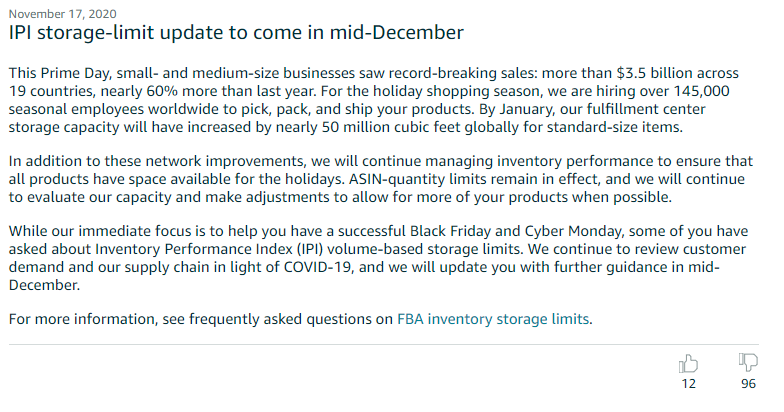This screenshot has width=784, height=412.
Task: Click the paragraph starting with This Prime Day
Action: [374, 100]
